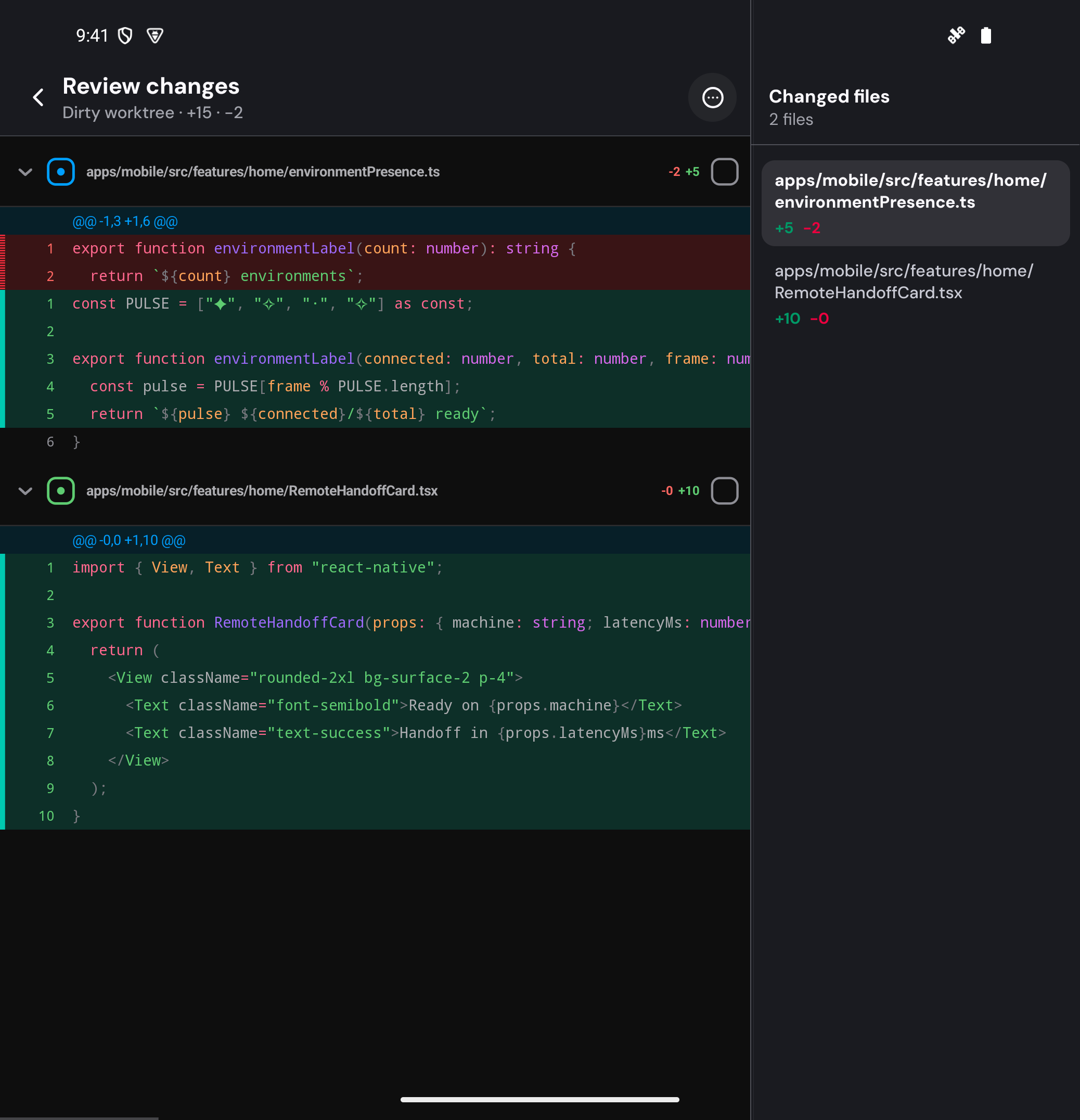Image resolution: width=1080 pixels, height=1120 pixels.
Task: Click added status icon for RemoteHandoffCard.tsx
Action: [x=60, y=491]
